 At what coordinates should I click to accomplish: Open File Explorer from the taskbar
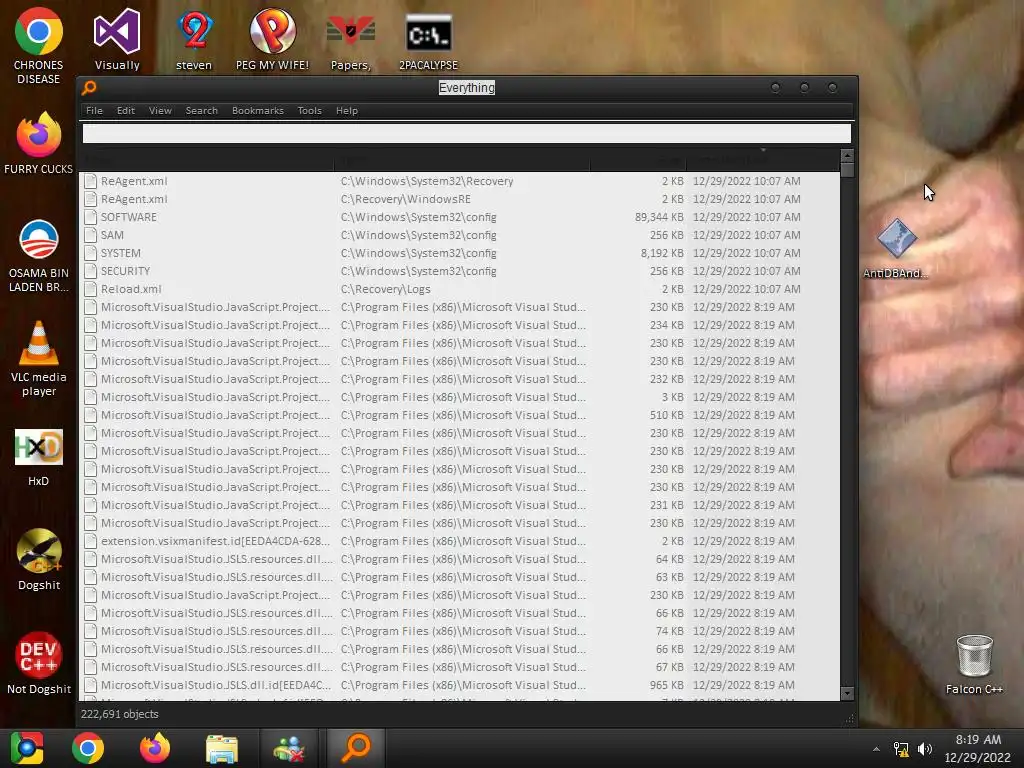(222, 748)
